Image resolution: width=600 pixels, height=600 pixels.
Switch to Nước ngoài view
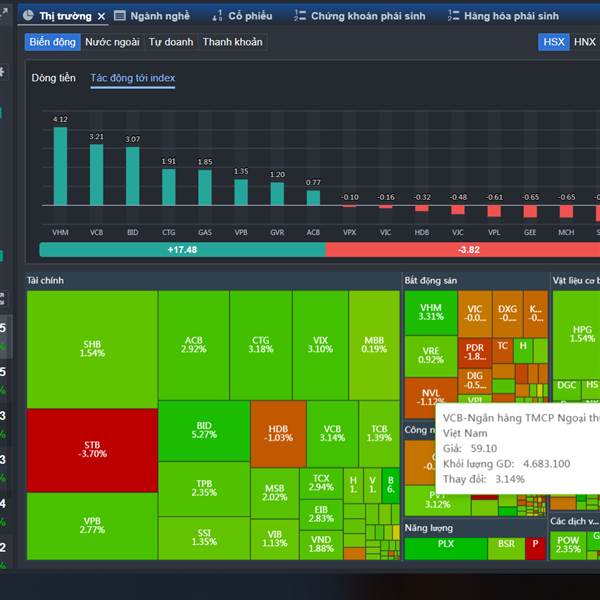tap(112, 42)
